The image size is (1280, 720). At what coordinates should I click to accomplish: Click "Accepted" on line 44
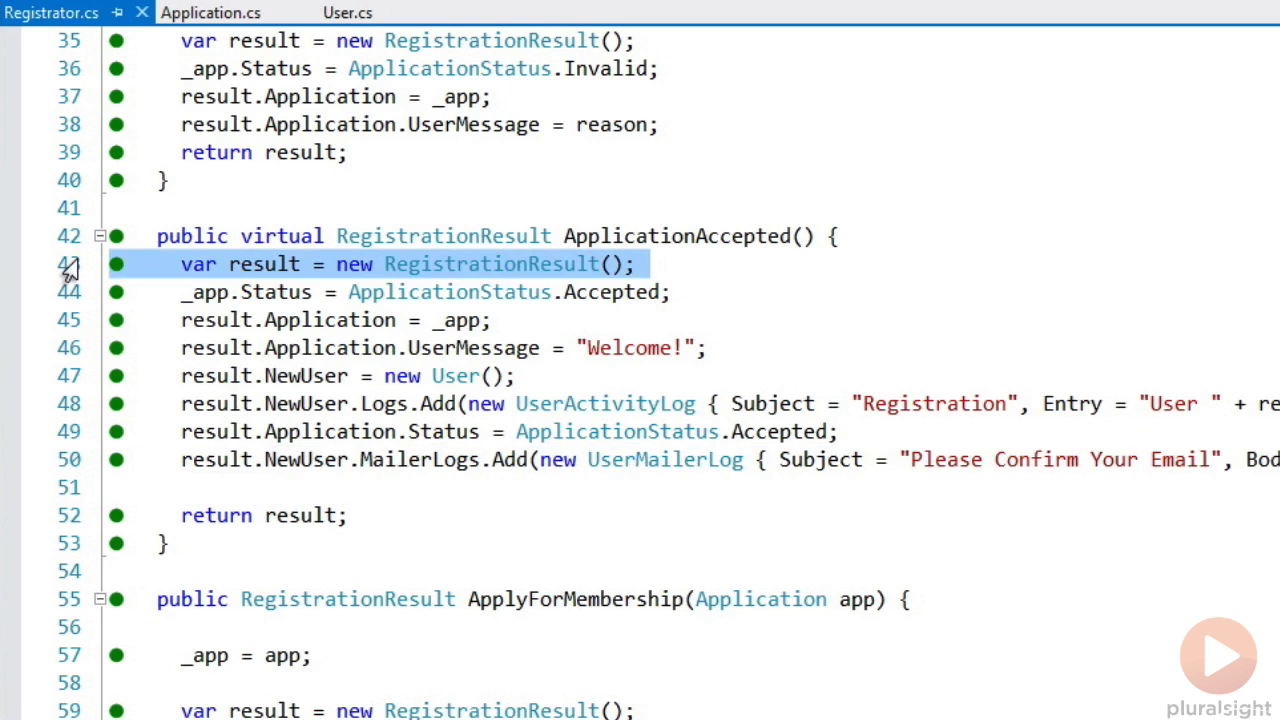coord(611,292)
